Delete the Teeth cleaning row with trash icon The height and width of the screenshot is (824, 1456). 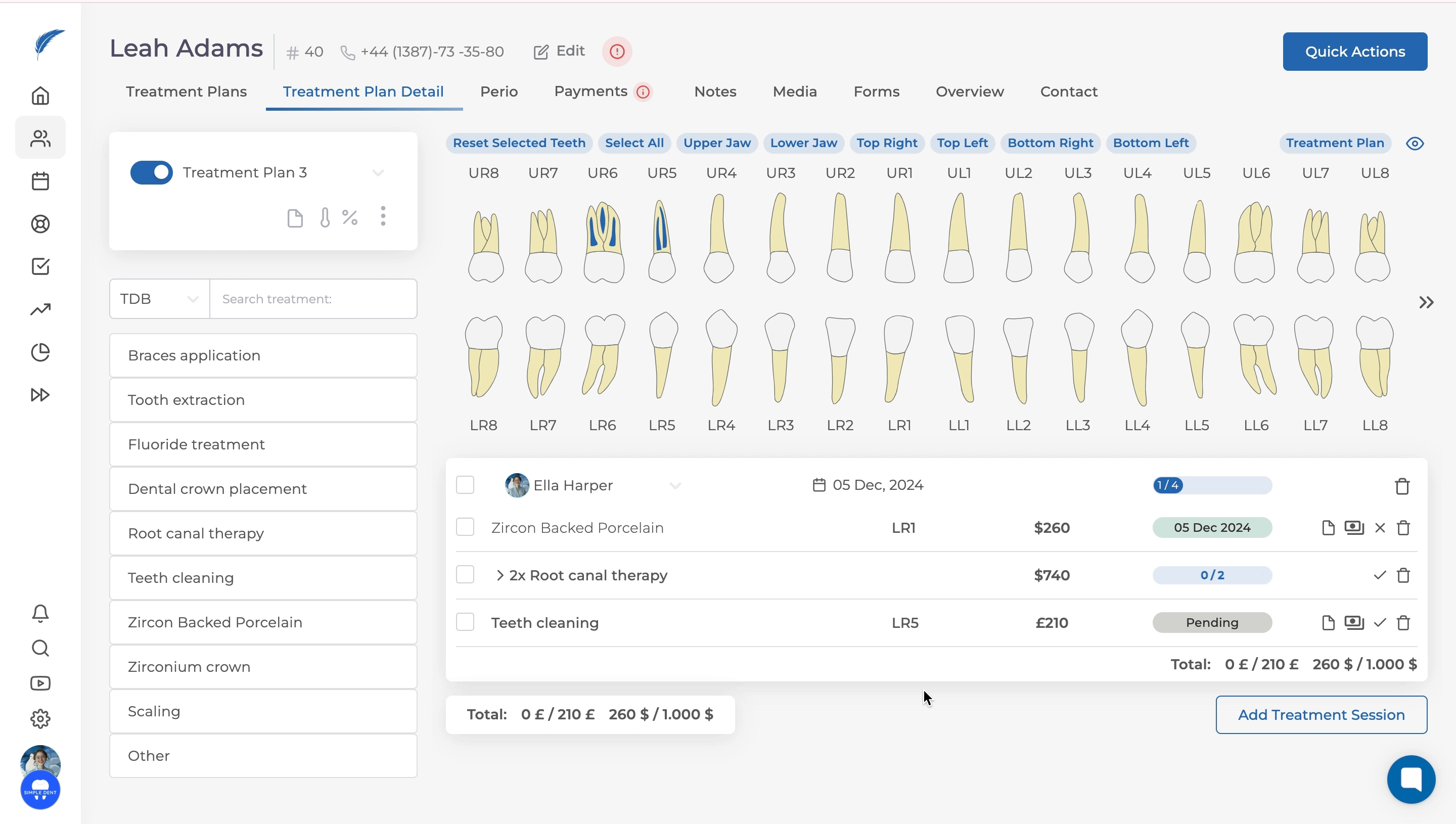tap(1403, 623)
